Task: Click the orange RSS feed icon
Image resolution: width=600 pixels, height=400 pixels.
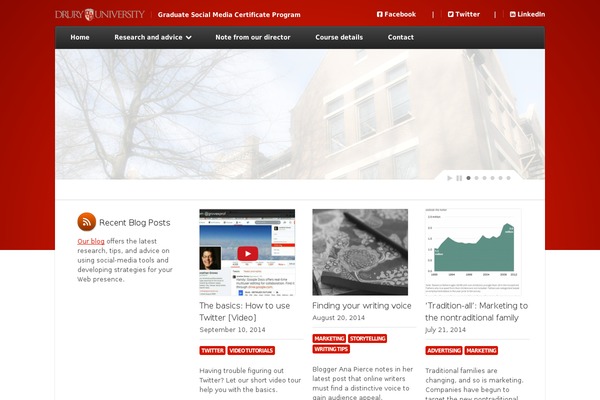Action: 86,222
